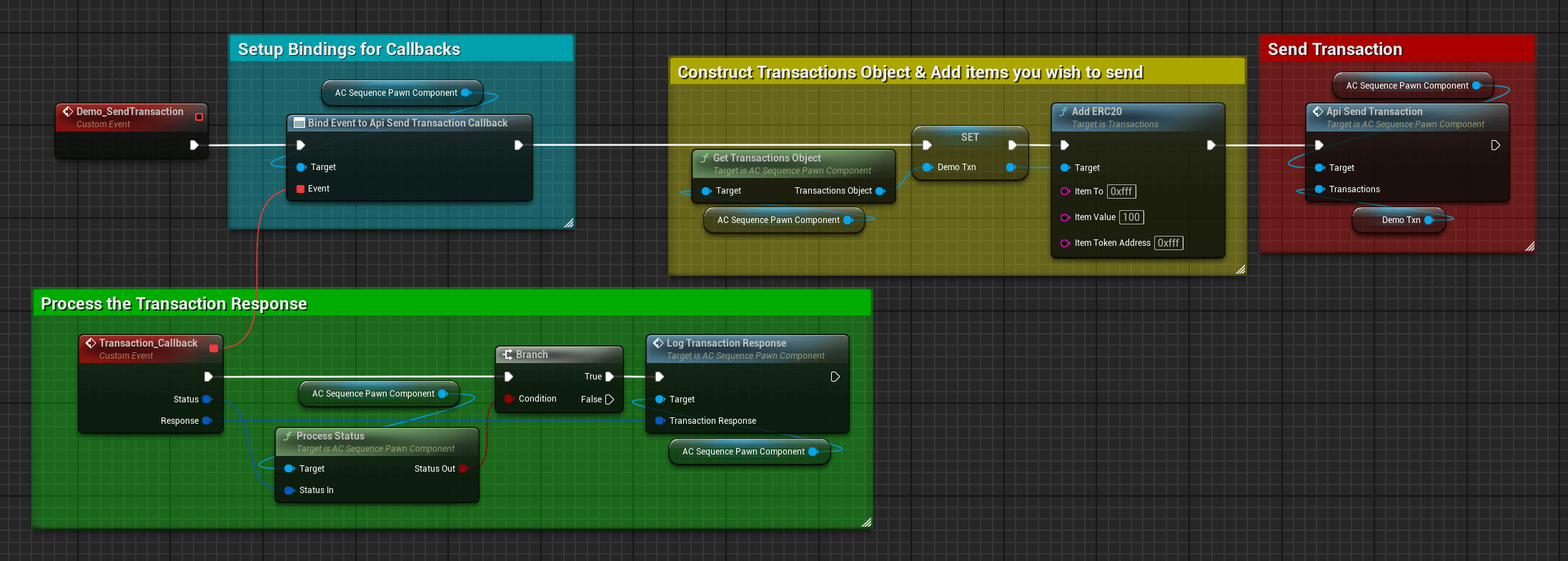Select the Setup Bindings for Callbacks comment header

click(x=402, y=49)
